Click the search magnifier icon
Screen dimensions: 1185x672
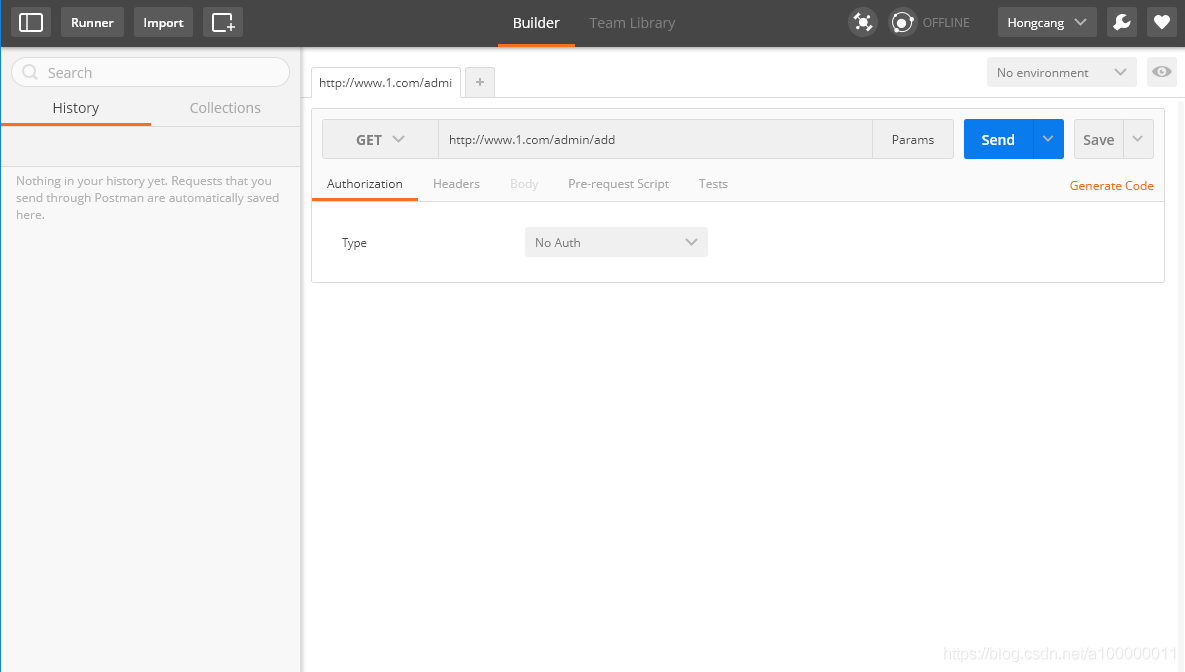[30, 73]
